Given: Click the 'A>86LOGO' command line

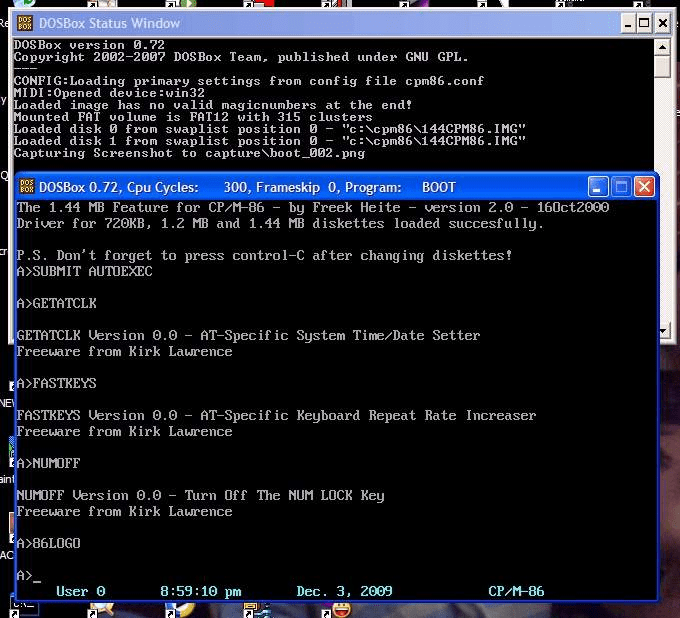Looking at the screenshot, I should click(x=48, y=543).
